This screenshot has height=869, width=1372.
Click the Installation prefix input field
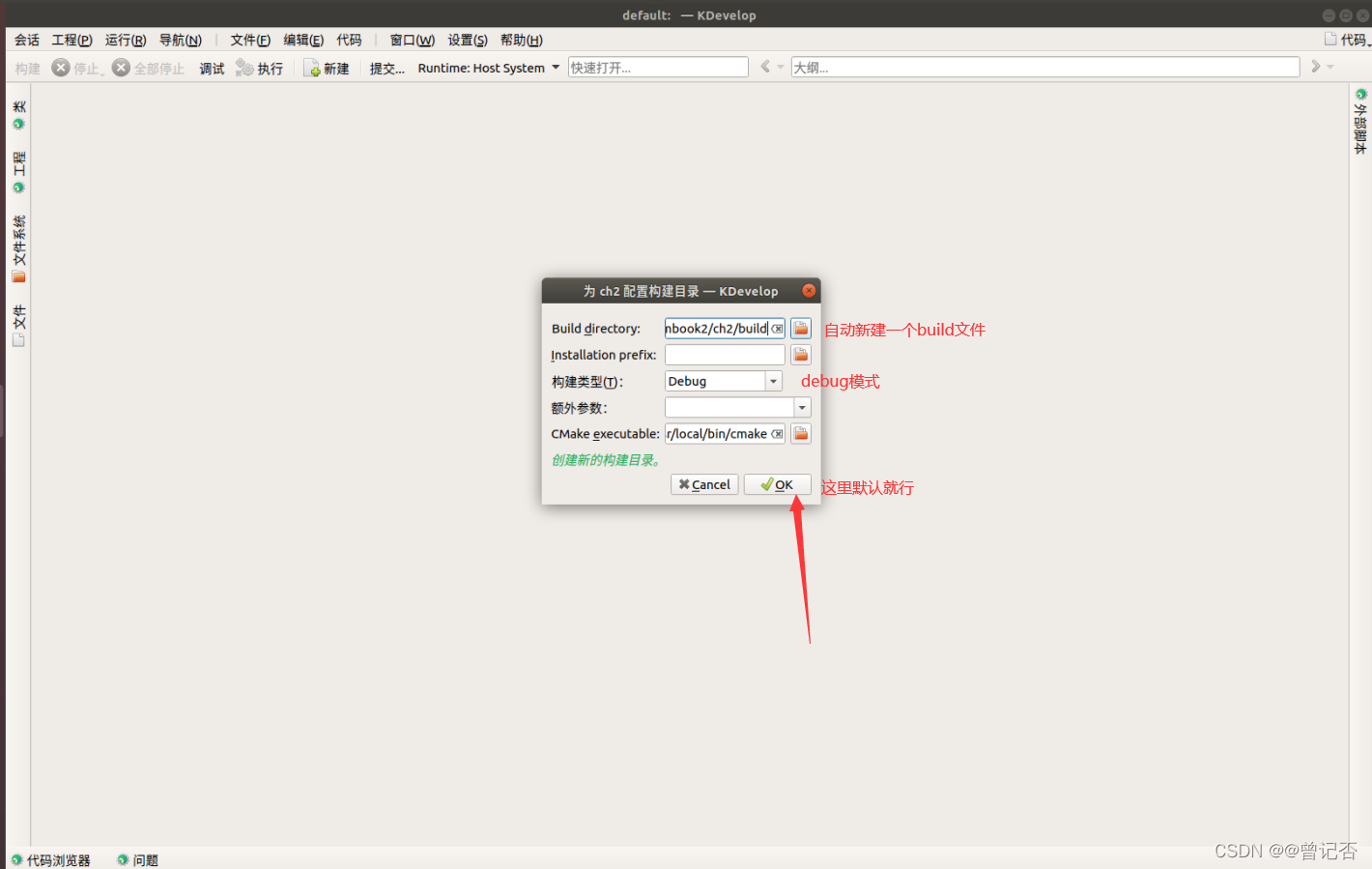click(x=725, y=355)
